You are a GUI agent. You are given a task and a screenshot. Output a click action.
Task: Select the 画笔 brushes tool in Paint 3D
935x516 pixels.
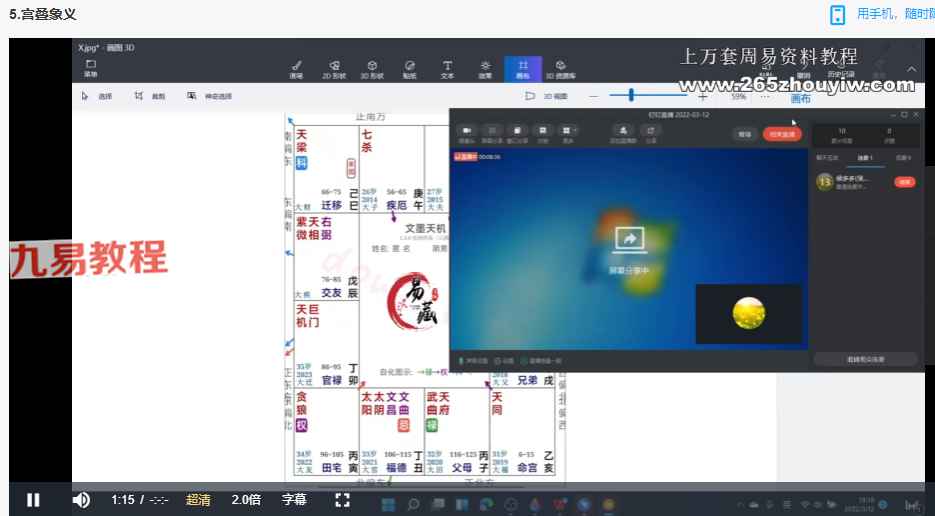pyautogui.click(x=296, y=68)
